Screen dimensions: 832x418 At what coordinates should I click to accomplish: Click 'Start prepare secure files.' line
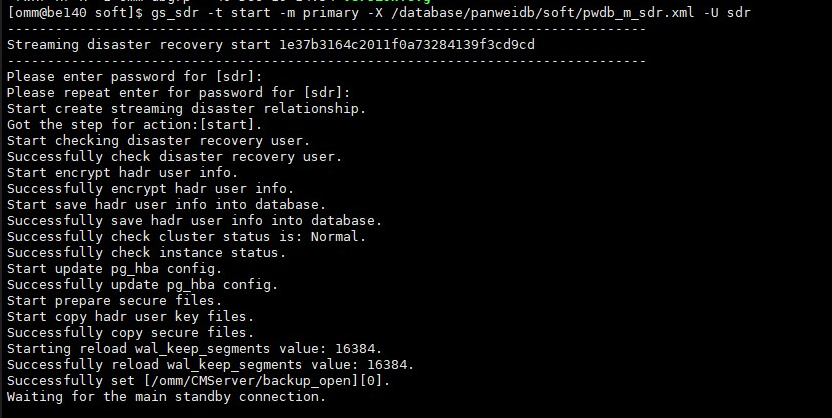(x=115, y=300)
